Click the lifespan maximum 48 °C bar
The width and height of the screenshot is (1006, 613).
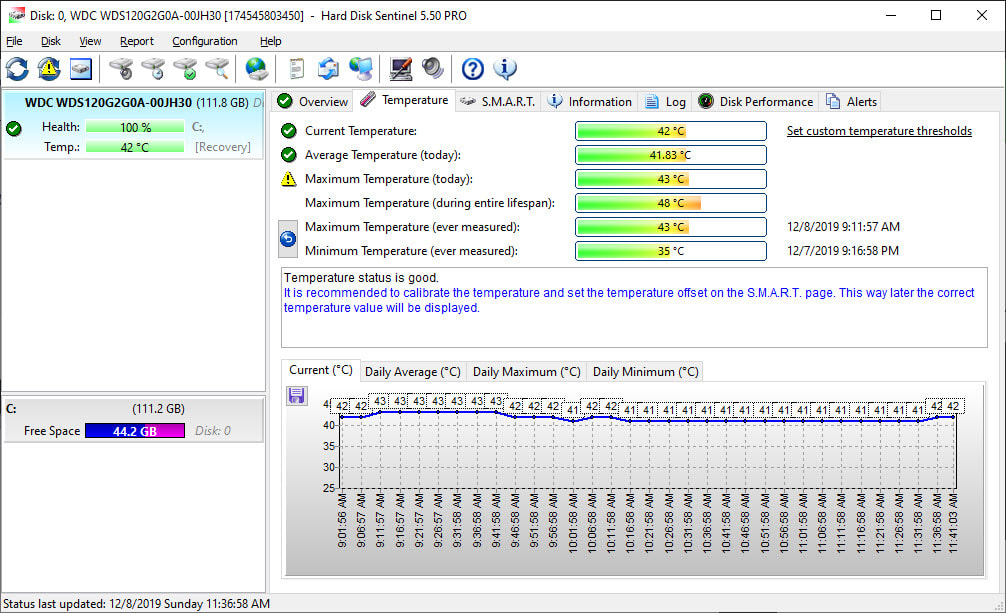(x=670, y=203)
